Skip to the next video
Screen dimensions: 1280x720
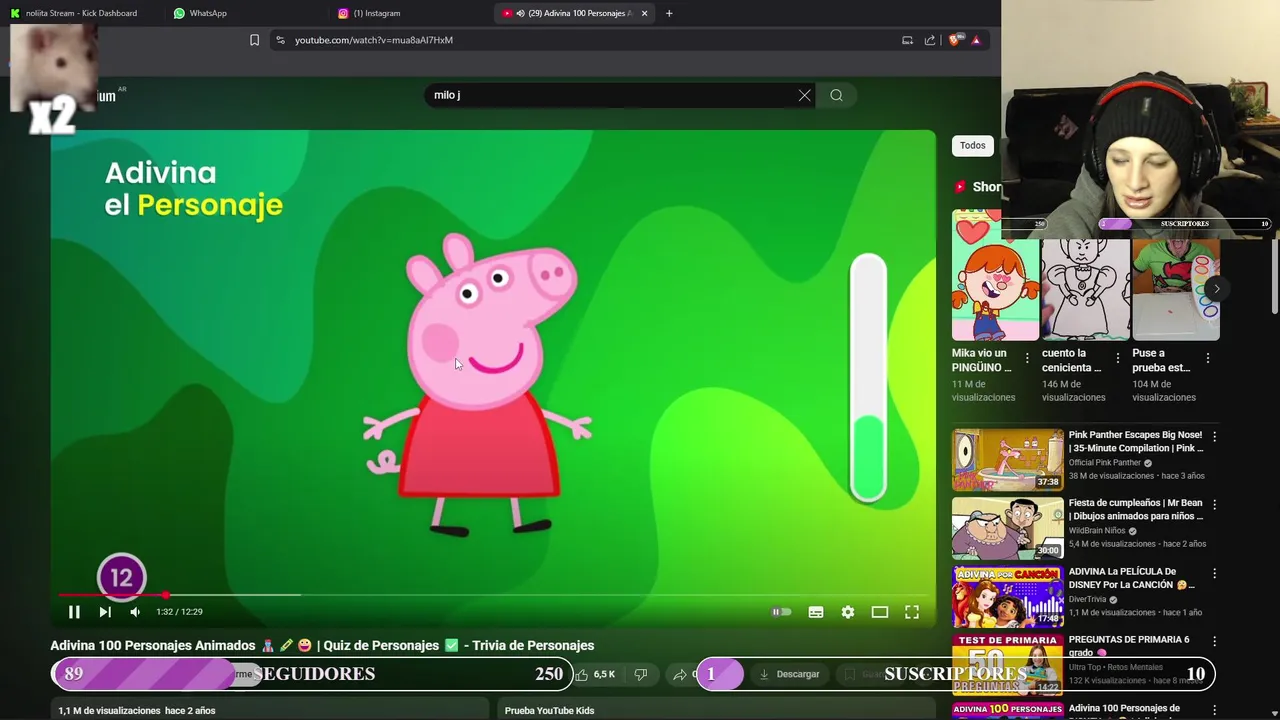pyautogui.click(x=105, y=612)
